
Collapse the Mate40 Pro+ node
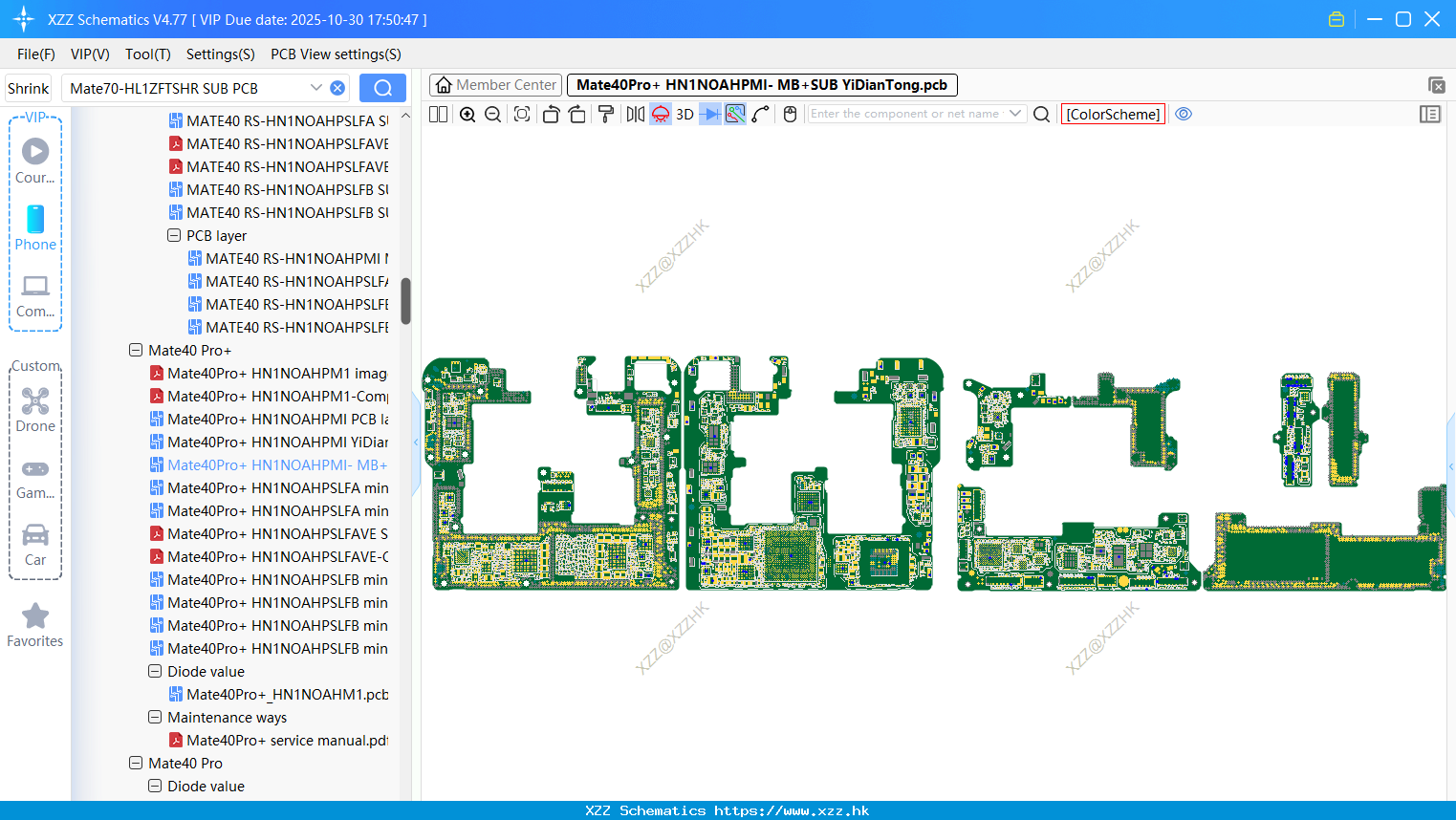pyautogui.click(x=136, y=350)
